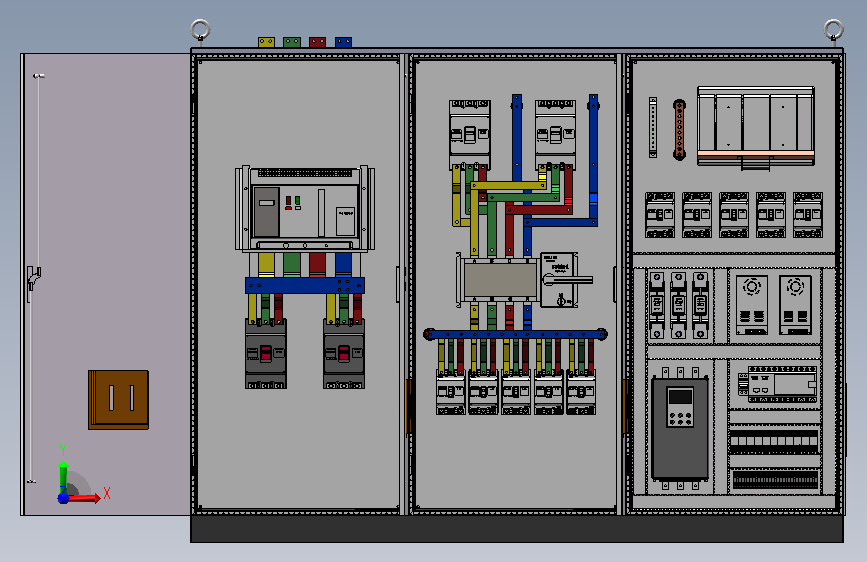This screenshot has height=562, width=867.
Task: Select the left fan control module
Action: pos(752,305)
